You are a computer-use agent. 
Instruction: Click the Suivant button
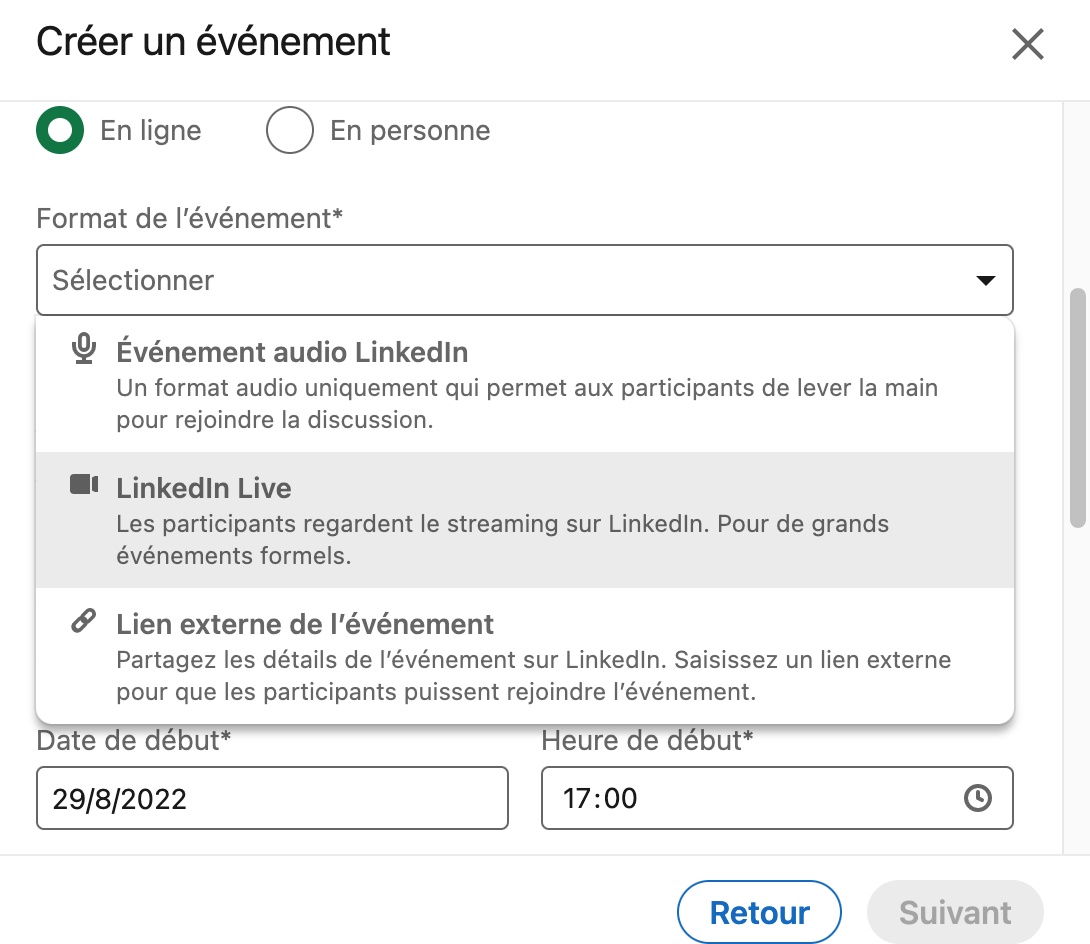pyautogui.click(x=955, y=912)
